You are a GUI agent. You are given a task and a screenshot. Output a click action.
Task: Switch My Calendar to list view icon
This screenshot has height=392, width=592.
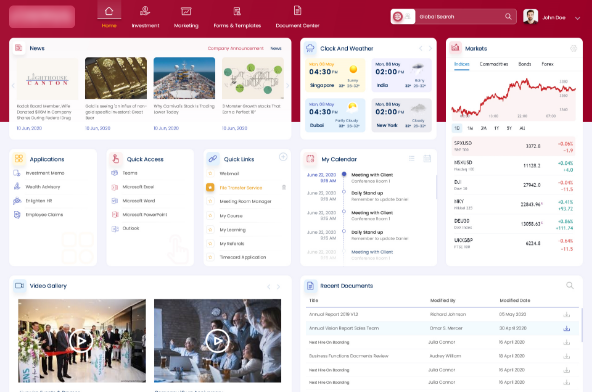(412, 159)
